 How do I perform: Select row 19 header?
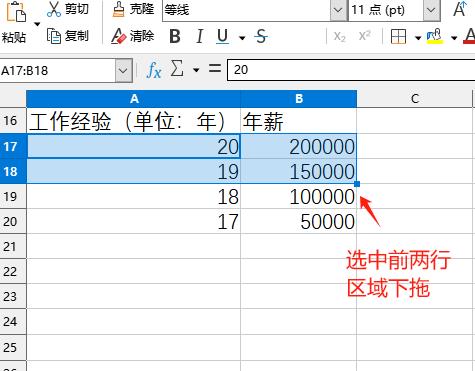pyautogui.click(x=13, y=196)
